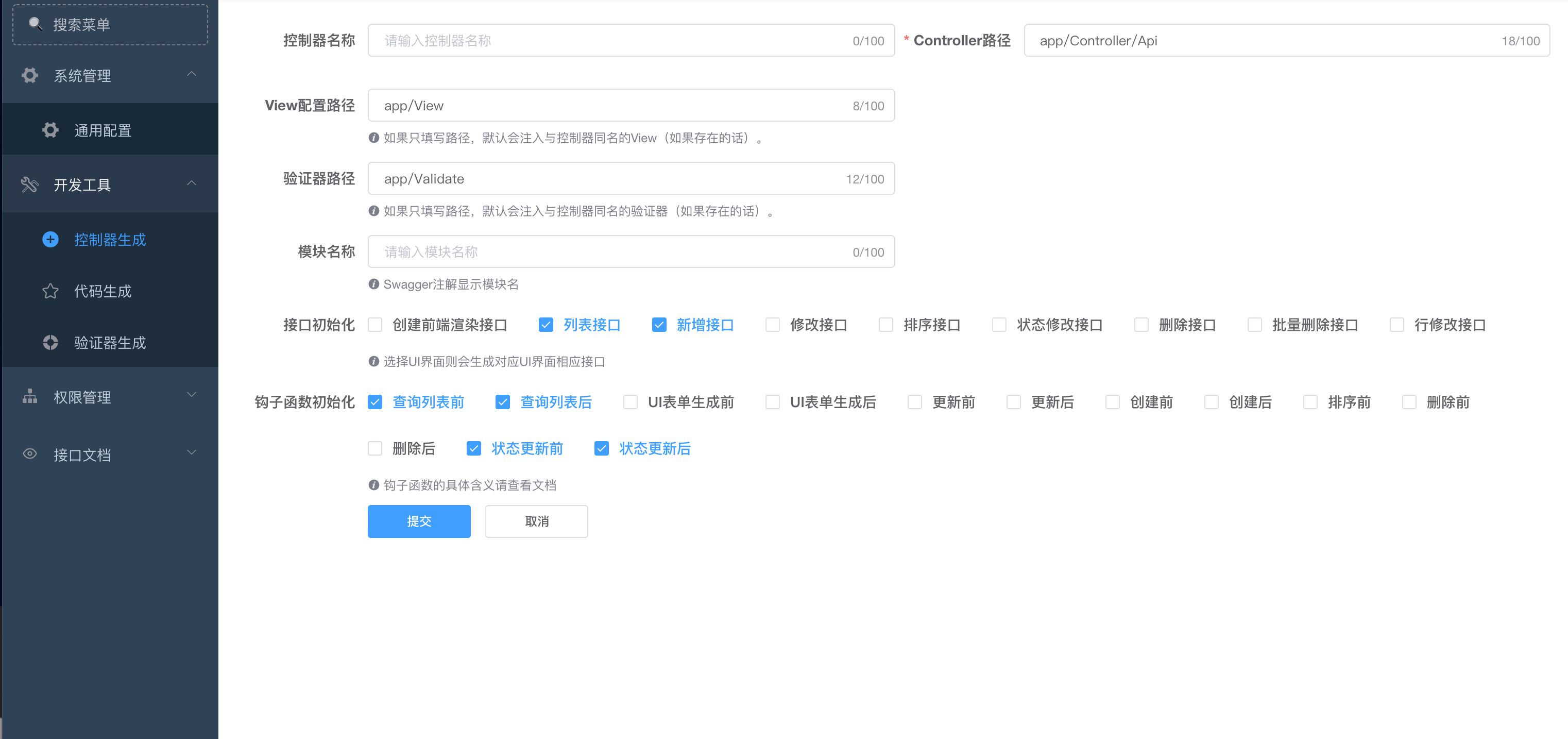Click the wrench icon beside 开发工具
Screen dimensions: 1568x739
pyautogui.click(x=30, y=184)
